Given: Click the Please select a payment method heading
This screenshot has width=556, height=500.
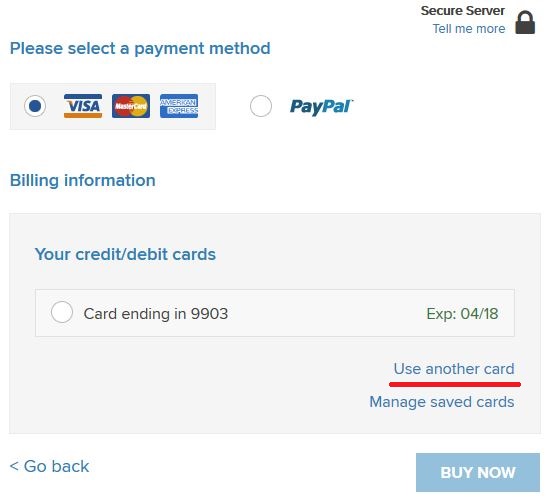Looking at the screenshot, I should click(x=140, y=49).
